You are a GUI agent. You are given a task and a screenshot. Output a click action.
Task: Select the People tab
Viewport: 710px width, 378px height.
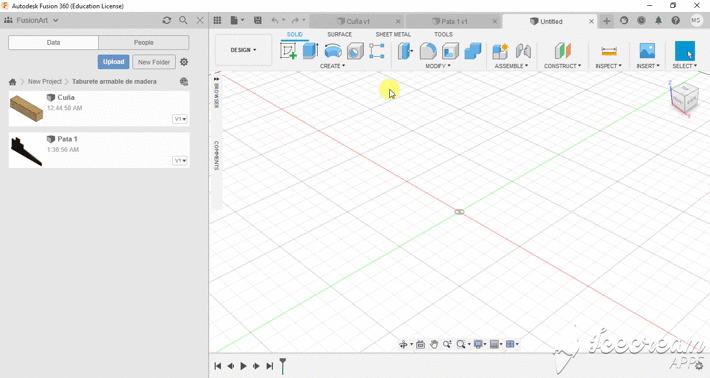coord(144,43)
